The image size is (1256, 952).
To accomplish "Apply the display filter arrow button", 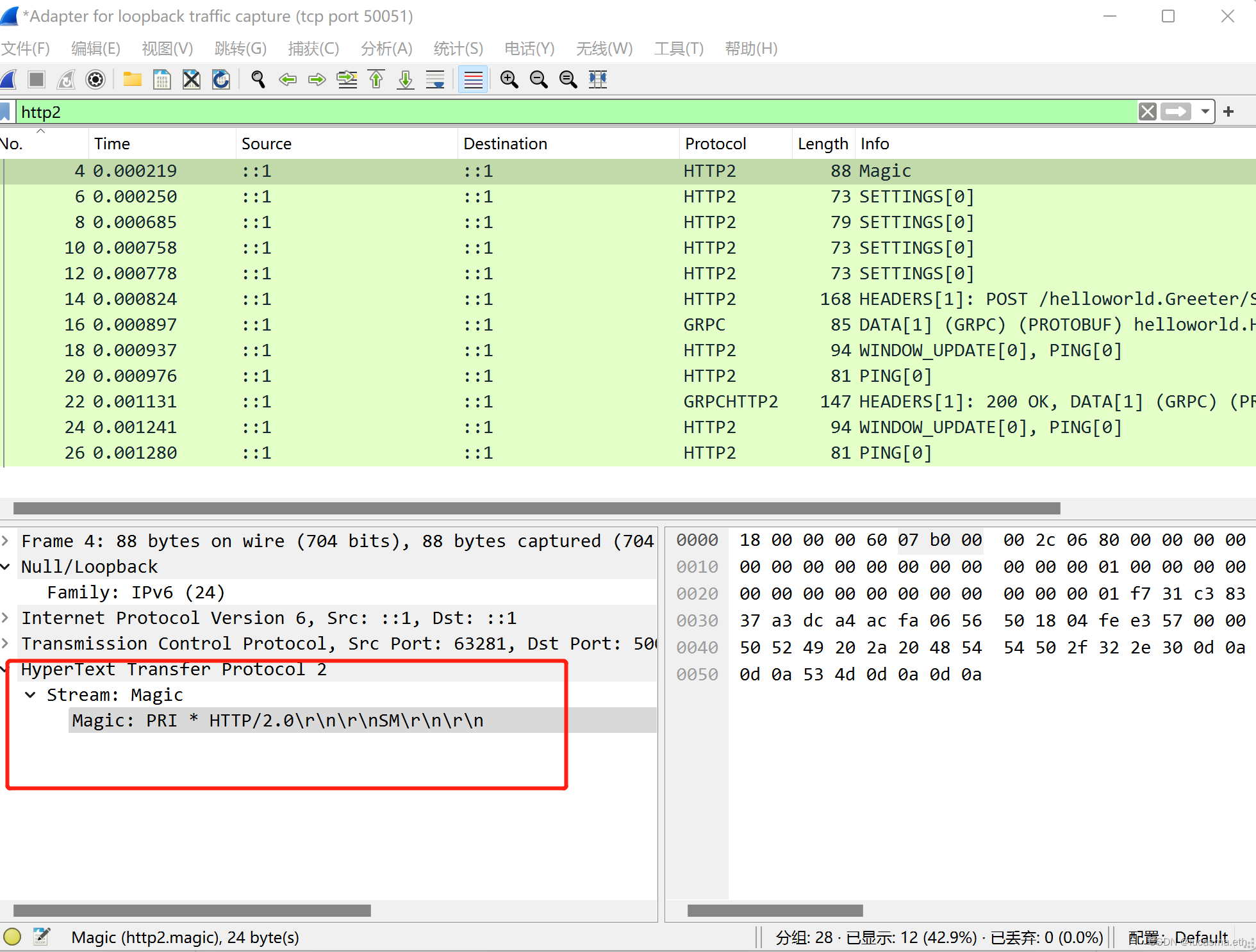I will click(x=1176, y=112).
